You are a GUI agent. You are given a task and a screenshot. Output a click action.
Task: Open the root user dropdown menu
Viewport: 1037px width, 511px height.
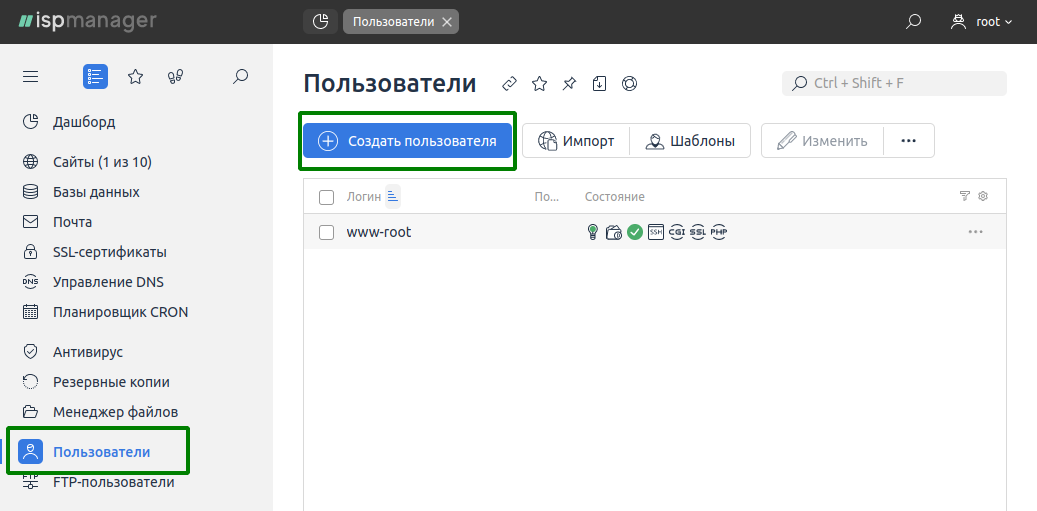[981, 22]
